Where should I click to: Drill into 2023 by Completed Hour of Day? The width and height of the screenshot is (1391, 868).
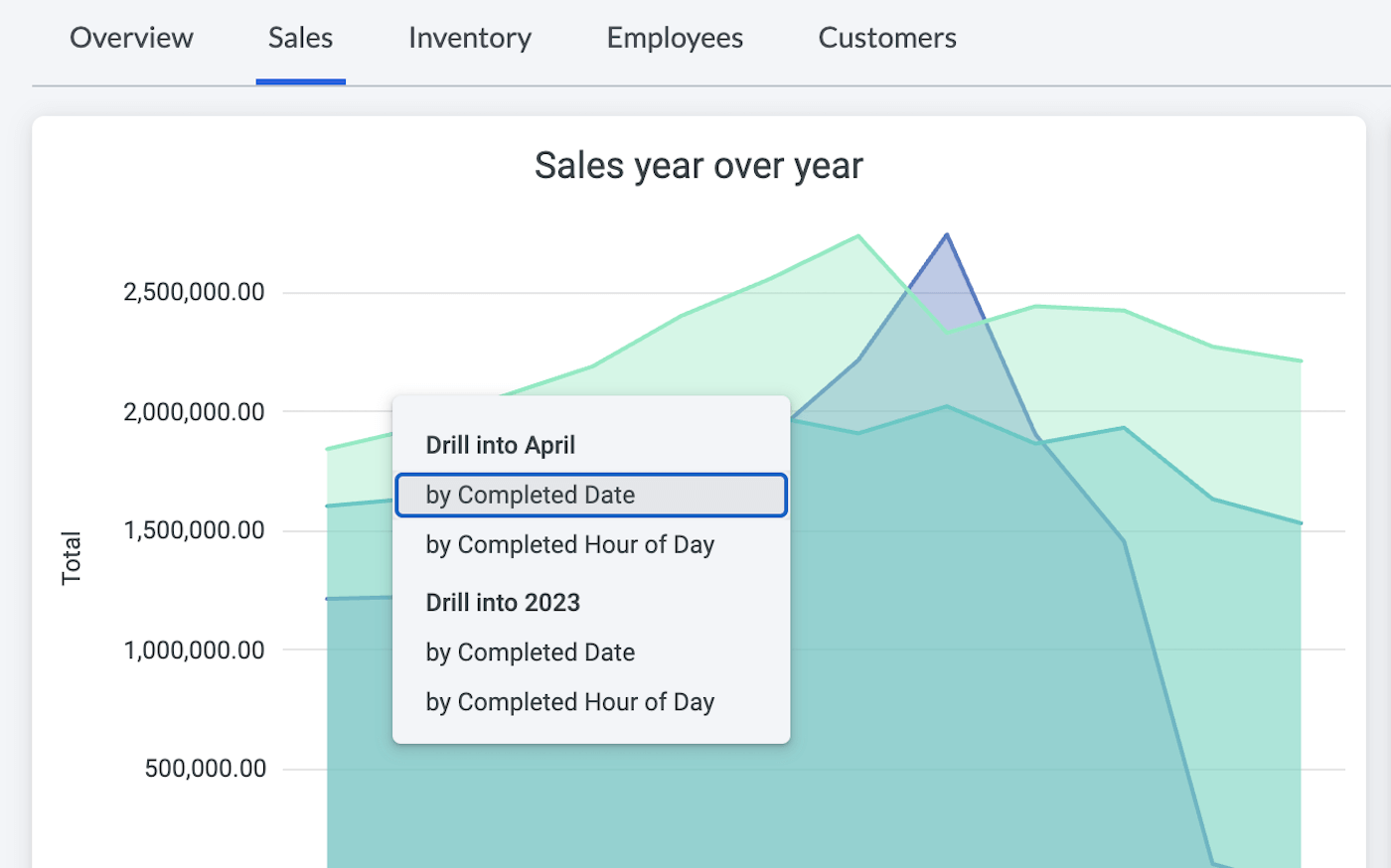(x=569, y=702)
